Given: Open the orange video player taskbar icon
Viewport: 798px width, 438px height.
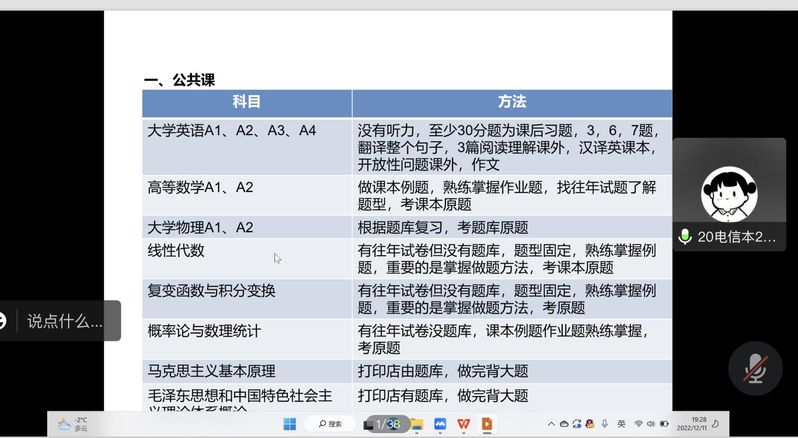Looking at the screenshot, I should 487,424.
